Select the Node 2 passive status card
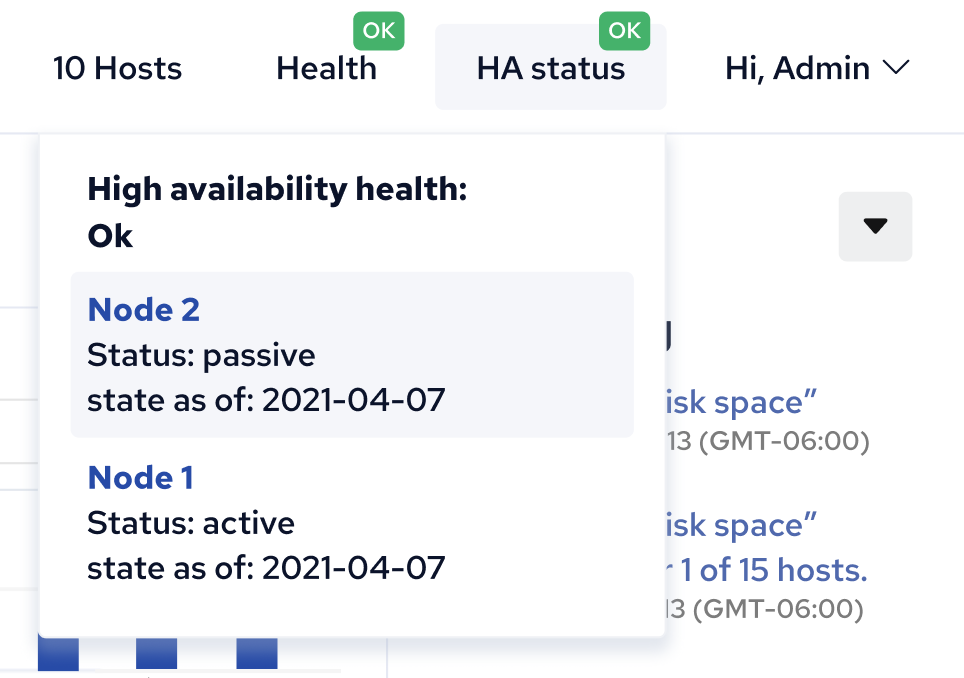The image size is (964, 678). click(351, 355)
